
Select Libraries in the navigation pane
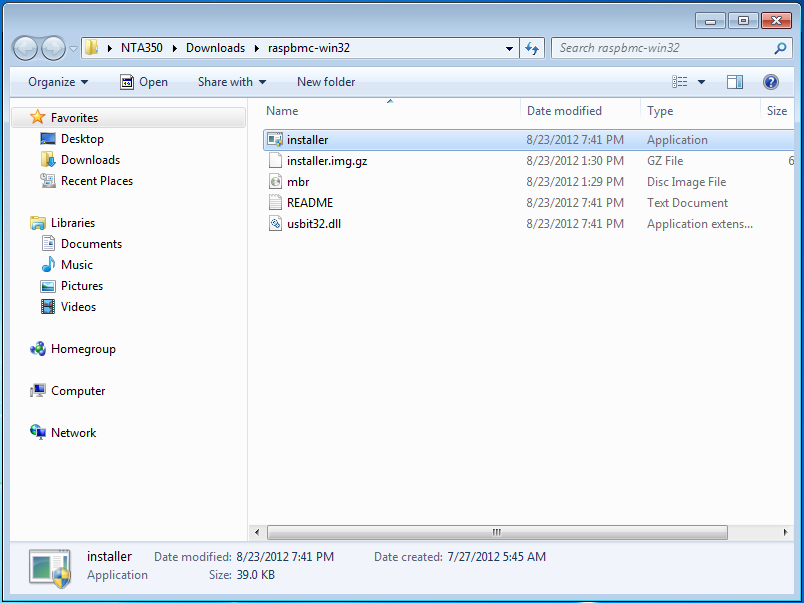pyautogui.click(x=73, y=223)
